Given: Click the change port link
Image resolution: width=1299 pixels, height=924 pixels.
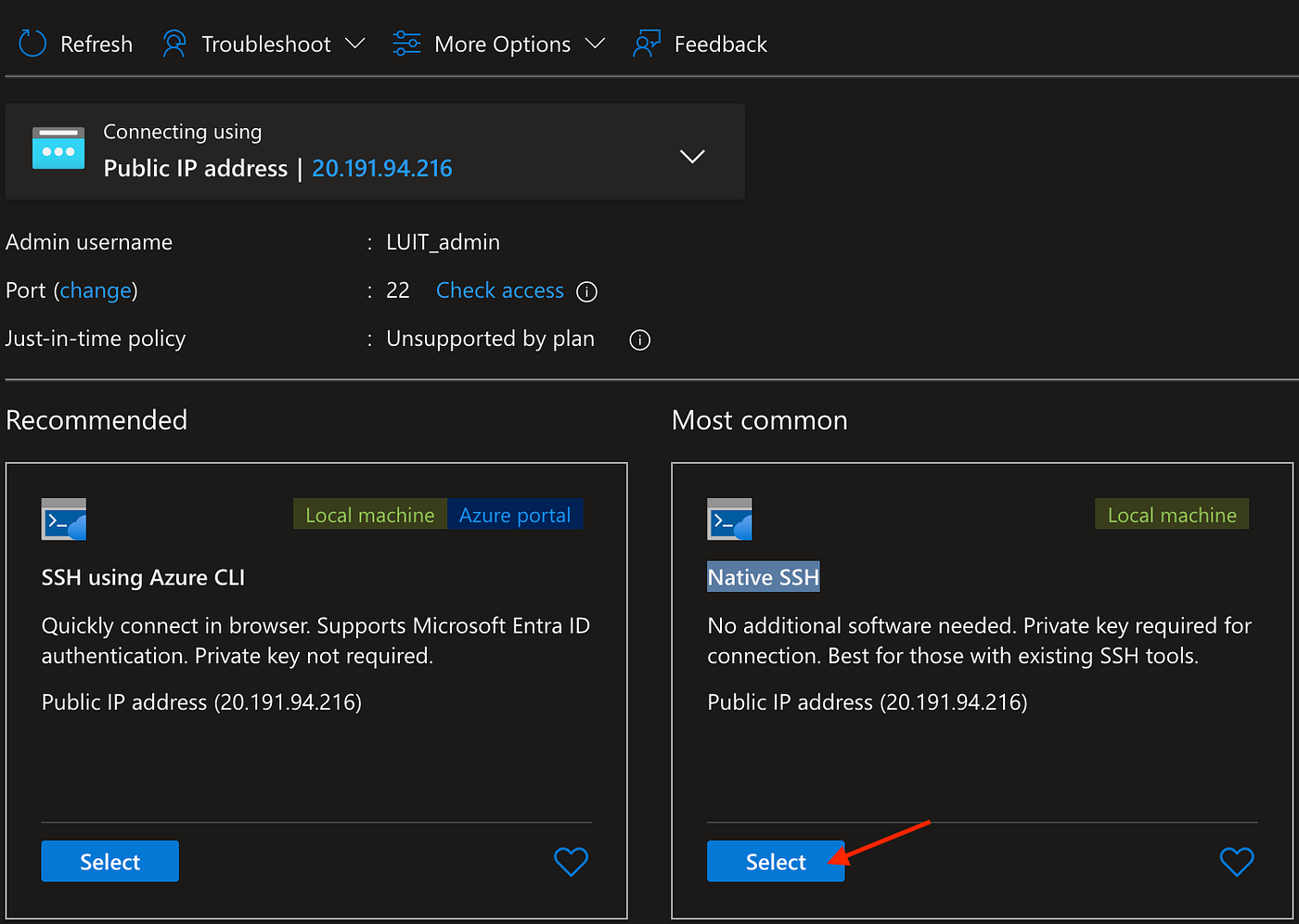Looking at the screenshot, I should (x=96, y=290).
